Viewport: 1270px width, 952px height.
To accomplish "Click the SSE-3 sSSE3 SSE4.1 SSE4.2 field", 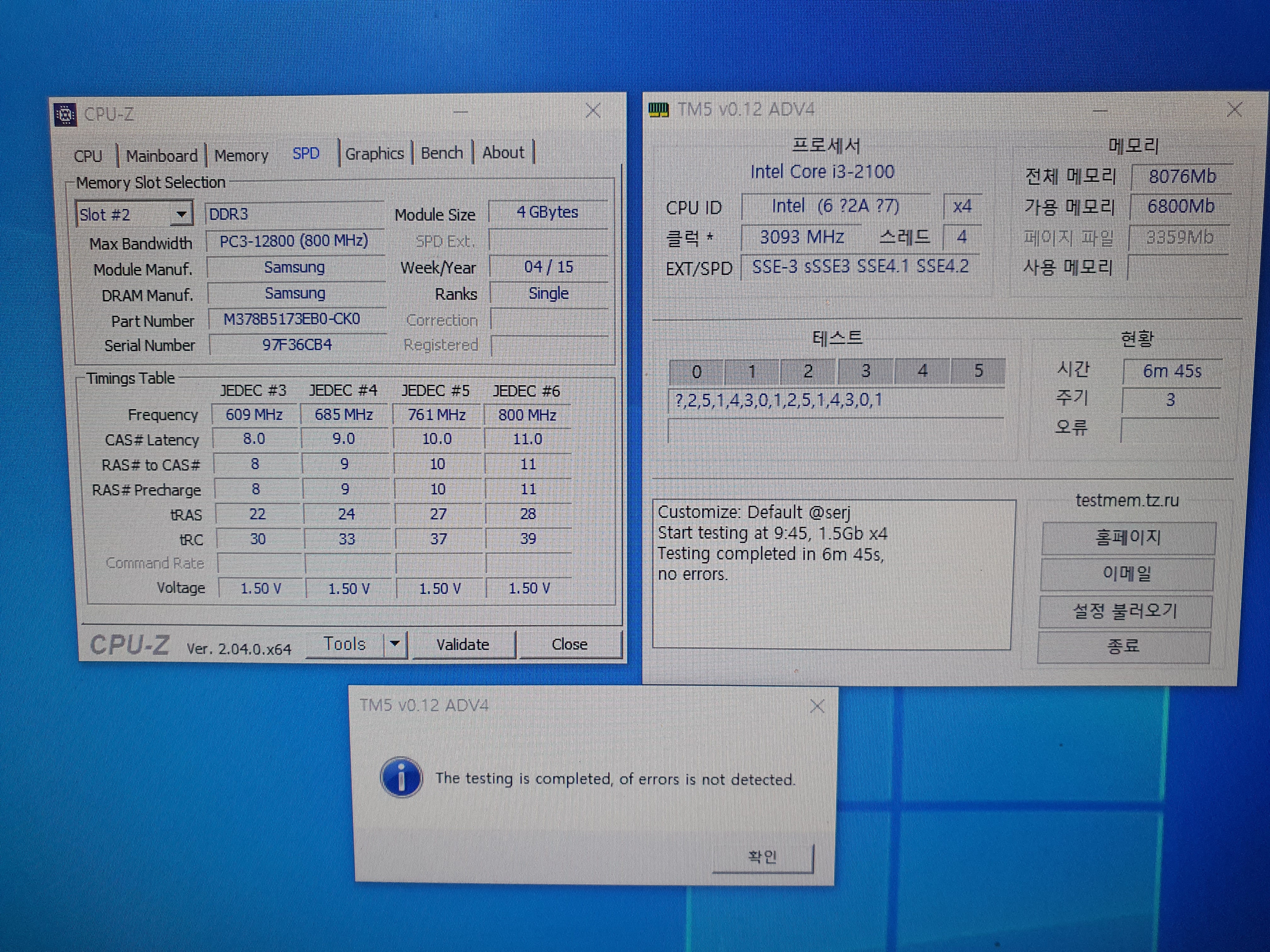I will tap(860, 267).
